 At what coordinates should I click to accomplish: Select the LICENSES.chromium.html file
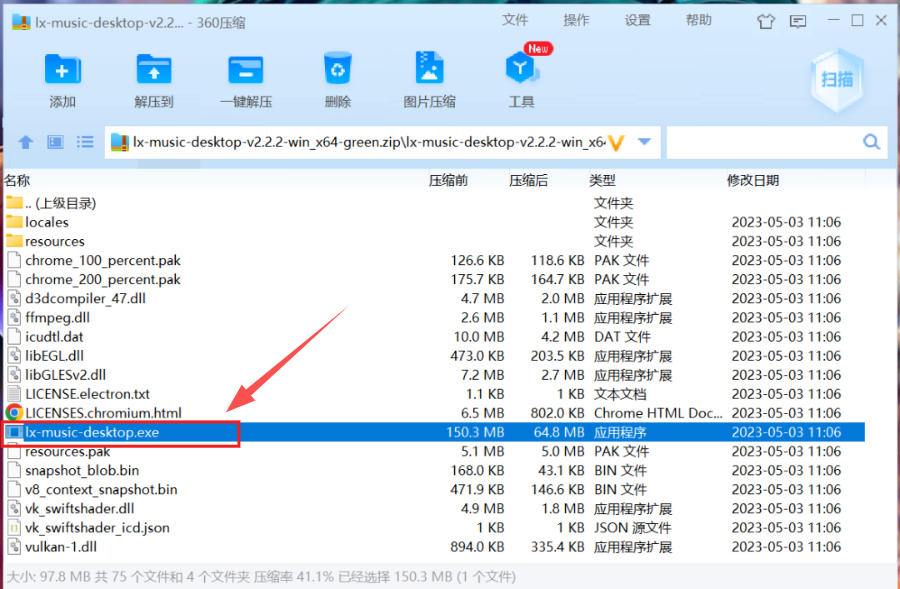pos(103,413)
